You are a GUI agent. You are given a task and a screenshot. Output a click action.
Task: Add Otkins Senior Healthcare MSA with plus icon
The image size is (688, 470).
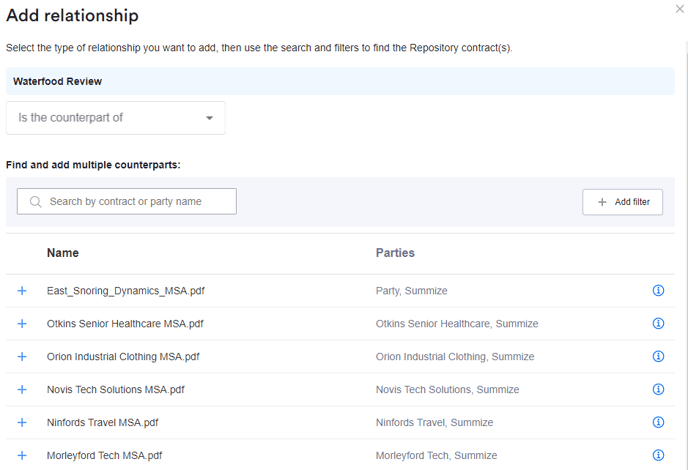tap(22, 324)
